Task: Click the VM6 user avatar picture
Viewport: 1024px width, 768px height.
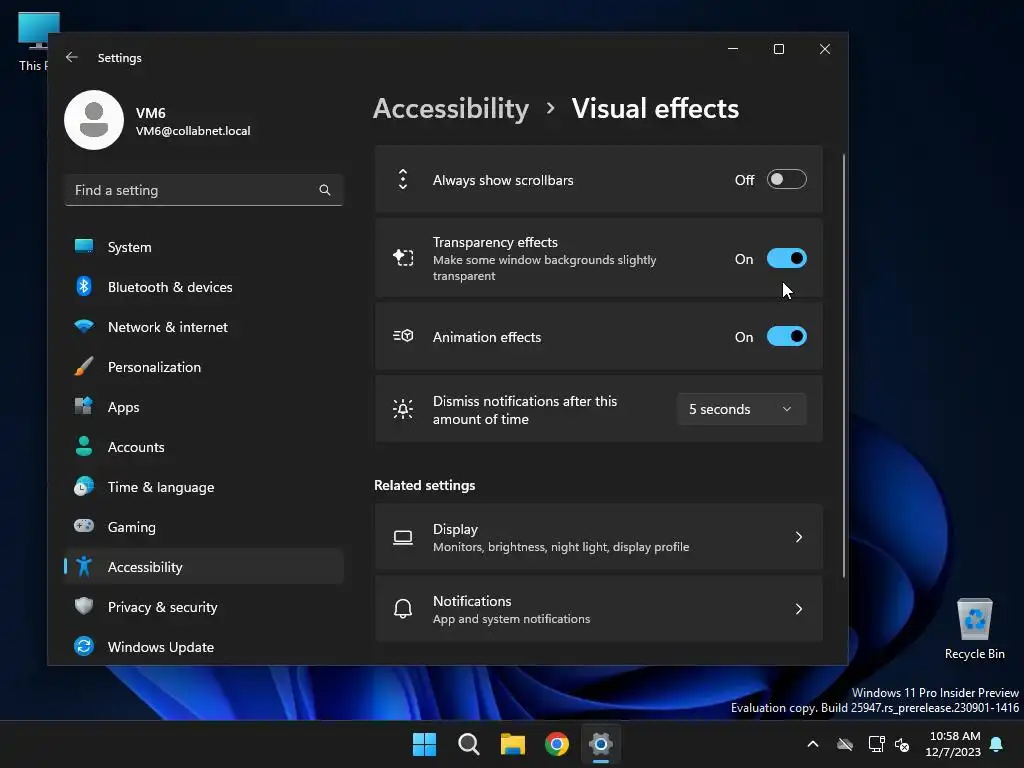Action: (x=94, y=120)
